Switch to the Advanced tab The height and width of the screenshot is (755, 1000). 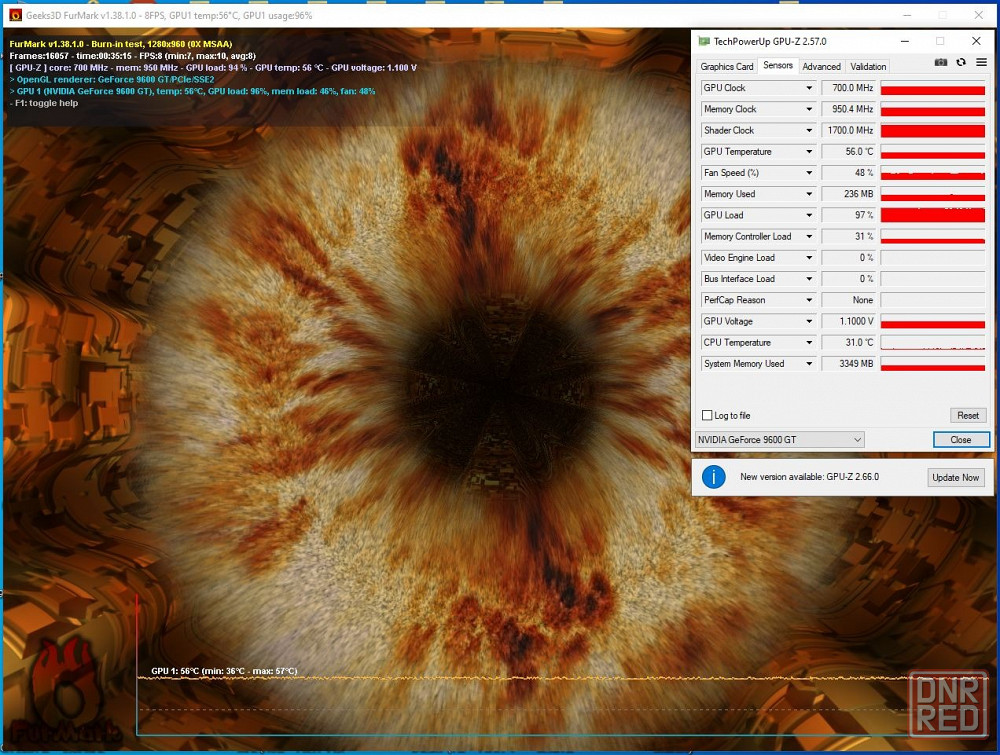tap(821, 66)
